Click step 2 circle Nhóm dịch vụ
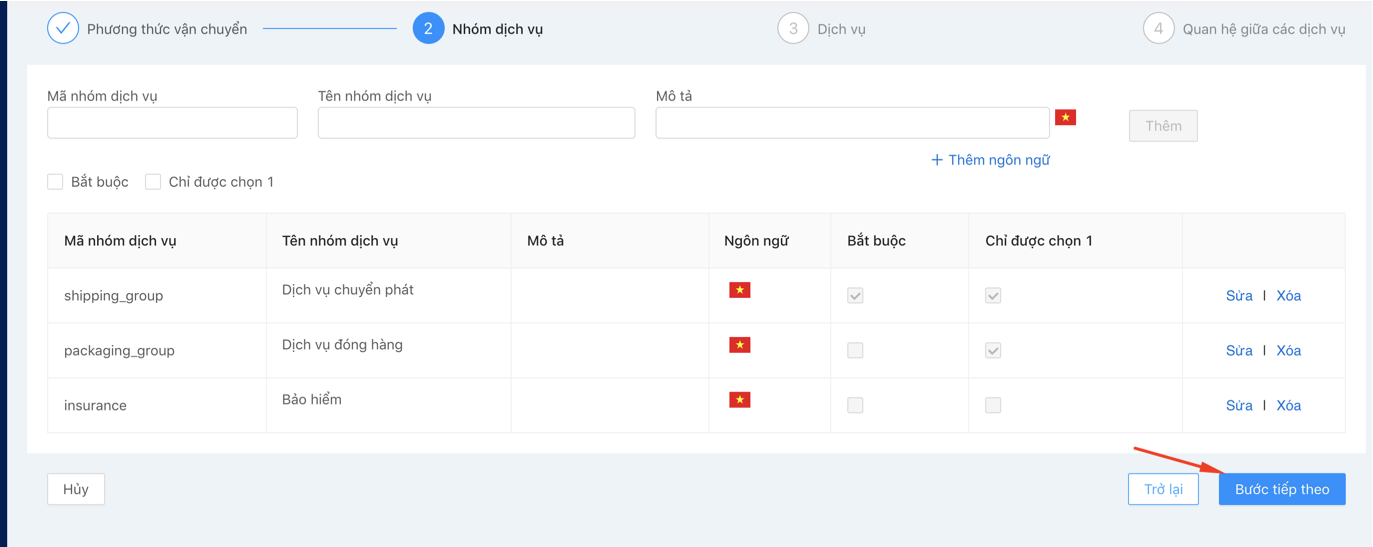Viewport: 1373px width, 547px height. coord(428,28)
